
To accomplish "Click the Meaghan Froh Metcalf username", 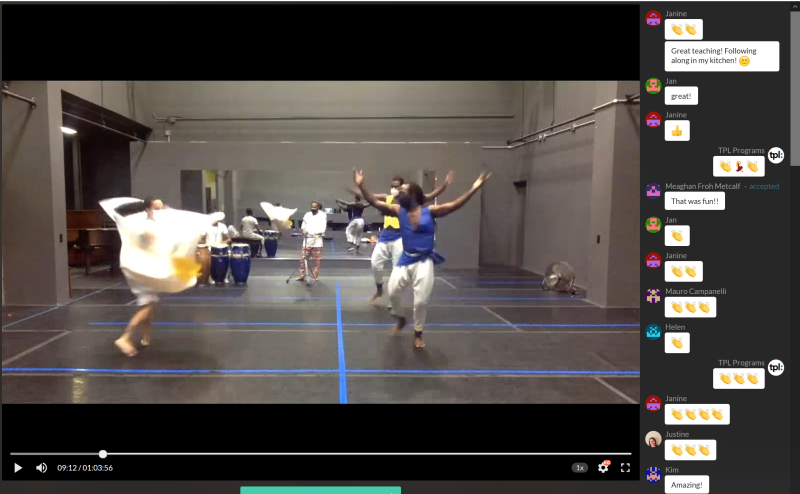I will [702, 186].
